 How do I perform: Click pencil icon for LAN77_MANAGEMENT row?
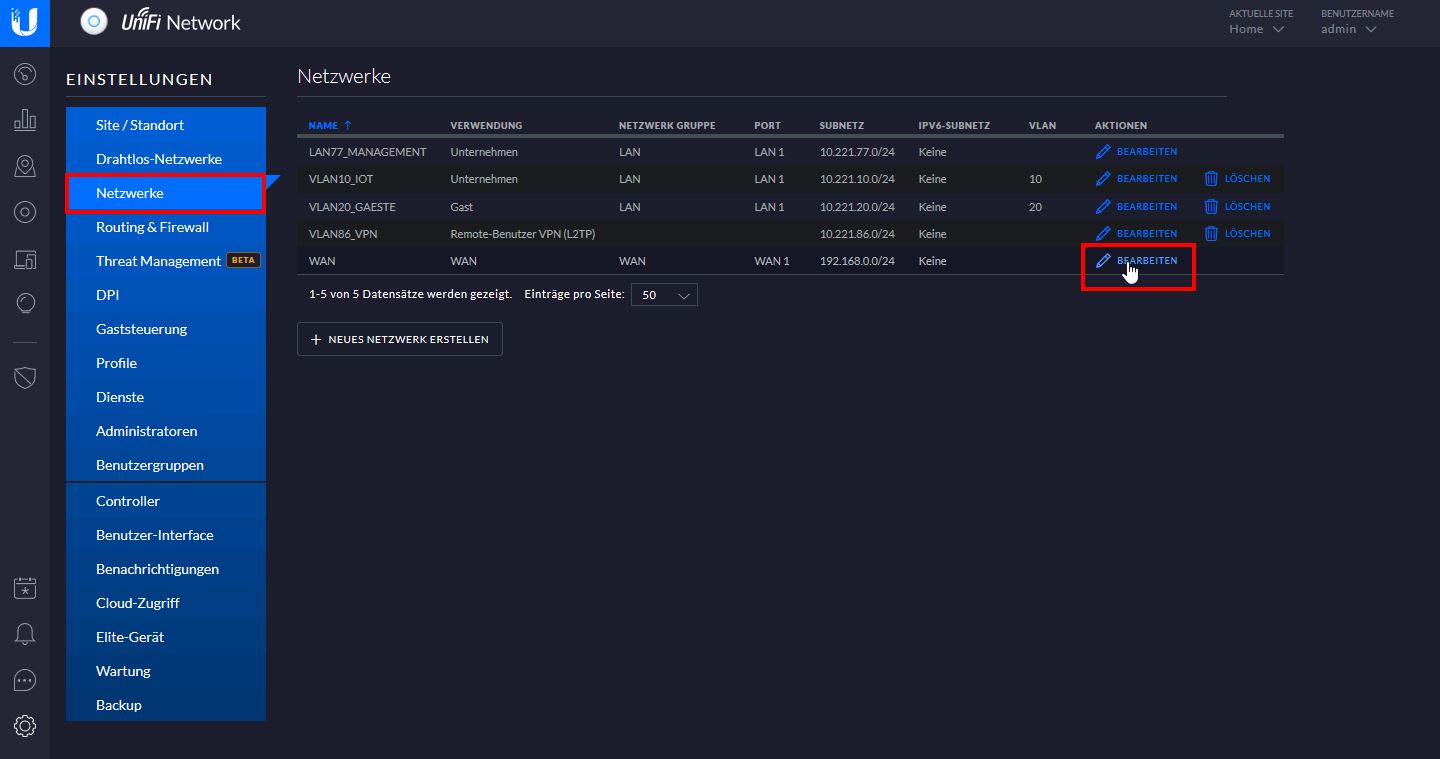(x=1103, y=152)
